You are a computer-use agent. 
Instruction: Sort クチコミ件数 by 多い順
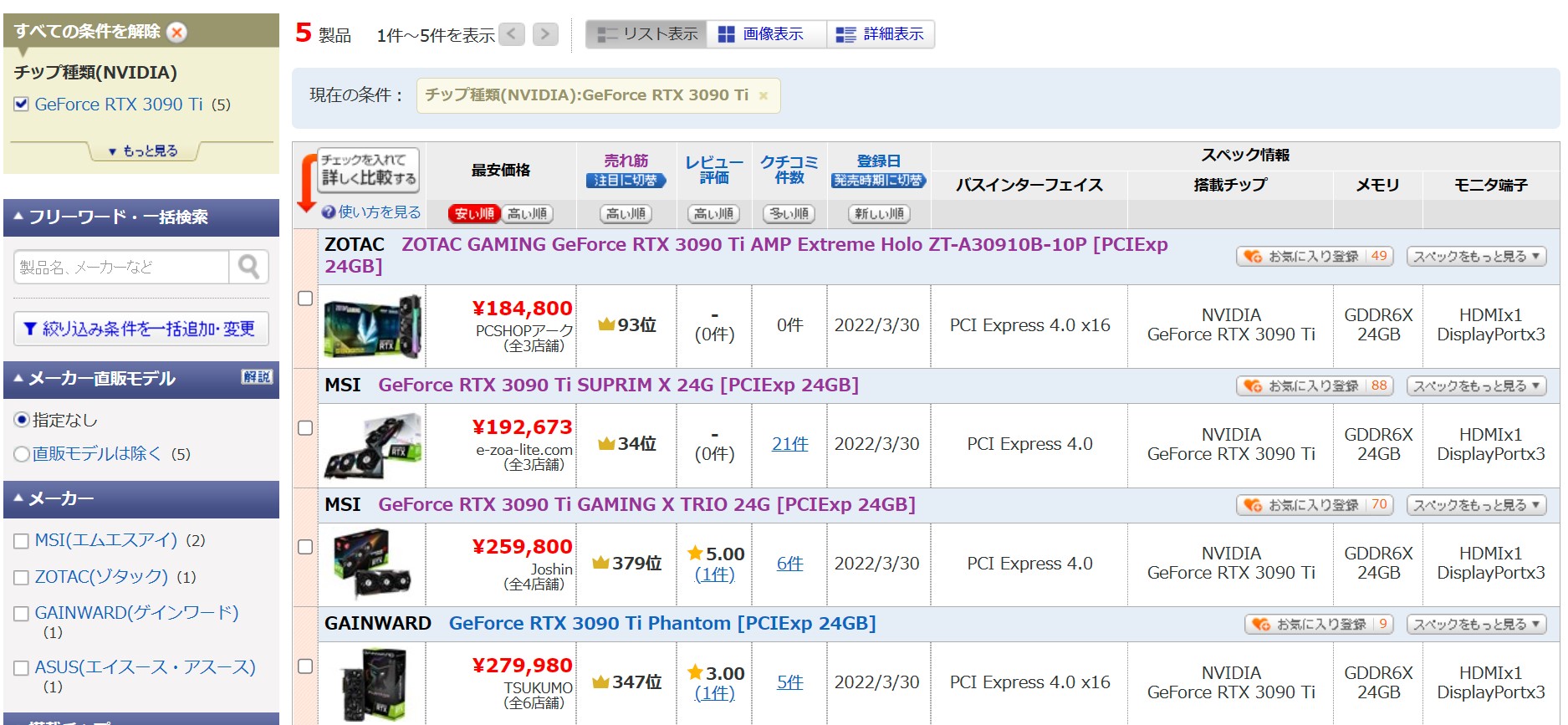coord(789,214)
